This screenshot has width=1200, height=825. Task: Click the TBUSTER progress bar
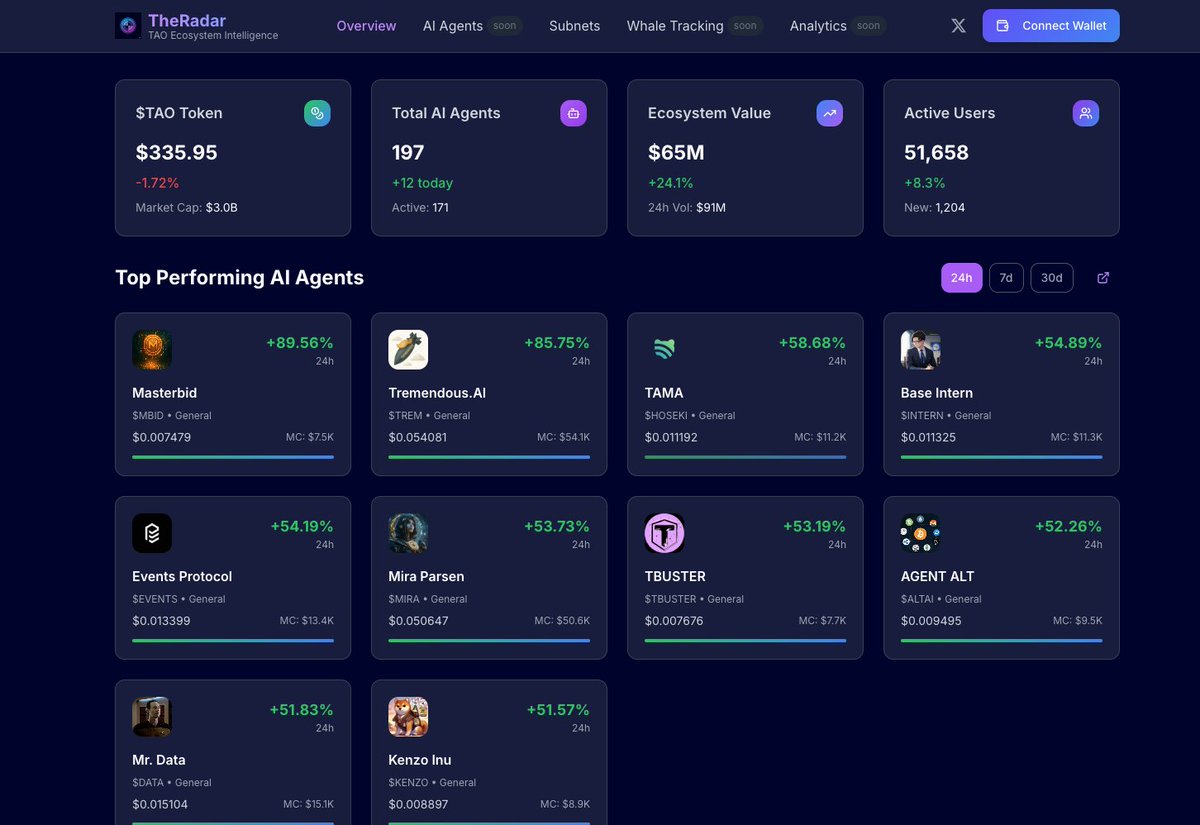745,641
